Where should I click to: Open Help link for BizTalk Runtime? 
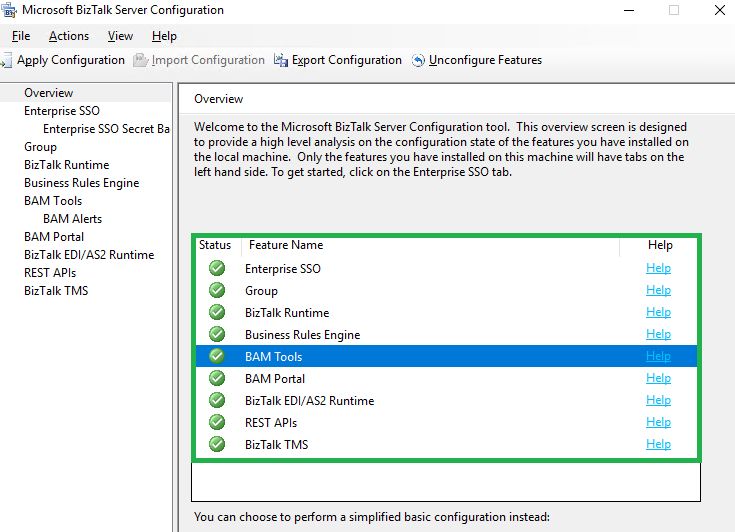(658, 312)
